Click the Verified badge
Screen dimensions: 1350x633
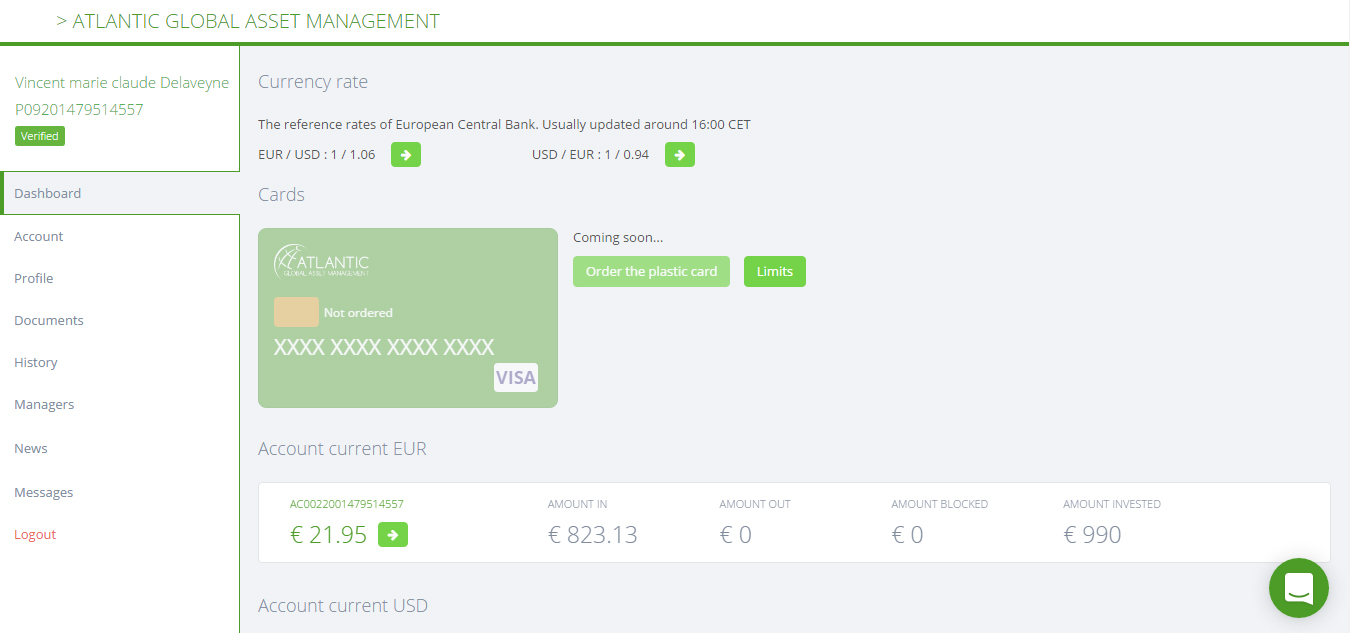coord(40,136)
